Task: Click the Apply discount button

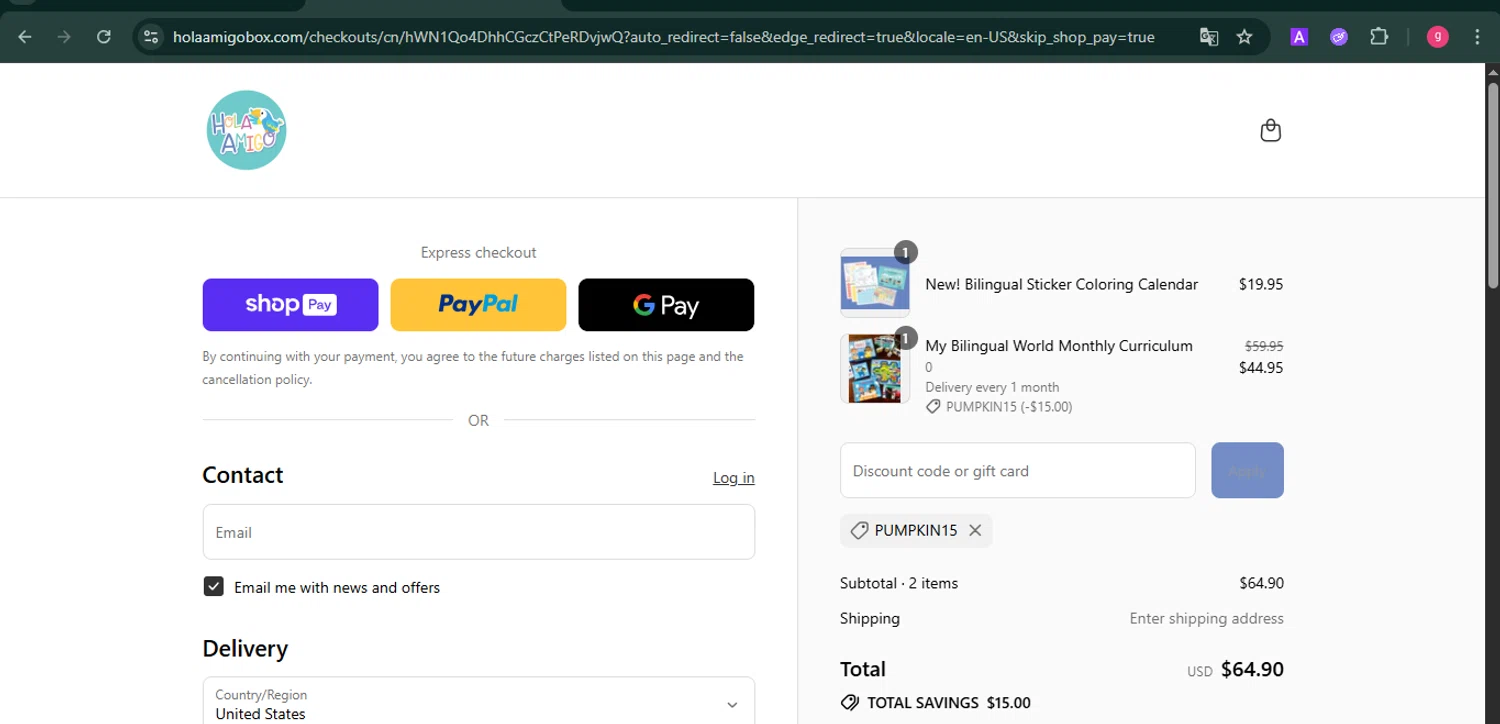Action: [1247, 470]
